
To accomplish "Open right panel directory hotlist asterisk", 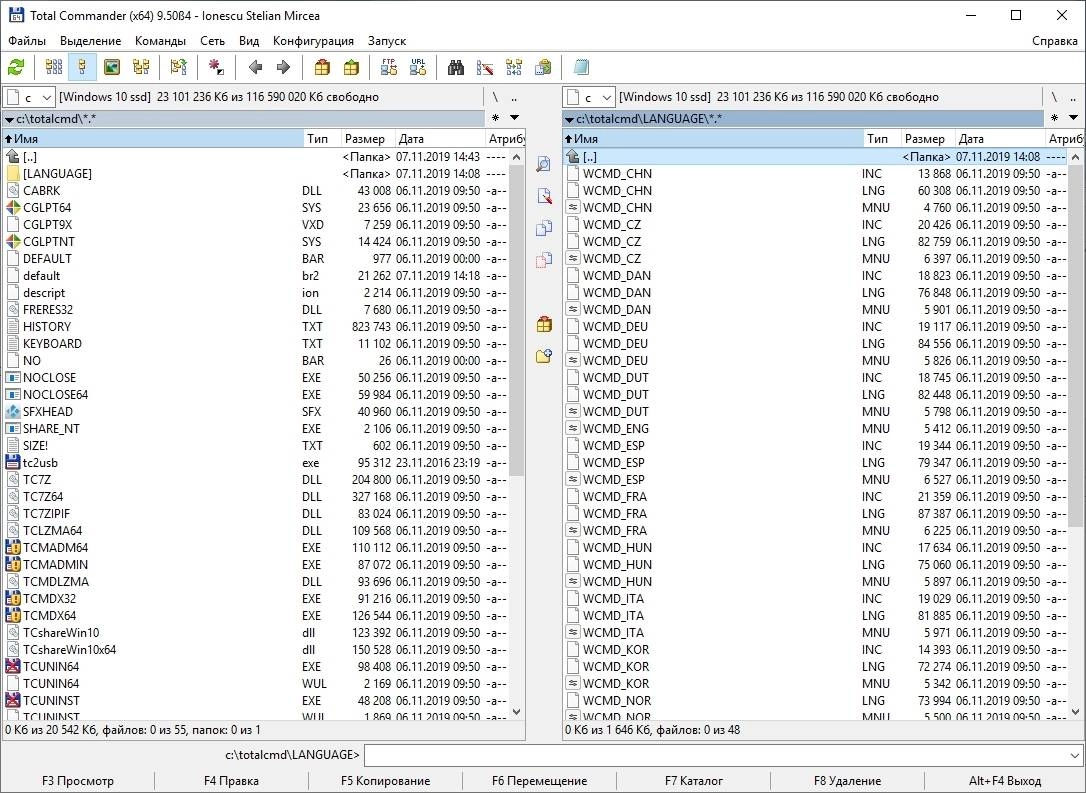I will click(1054, 118).
